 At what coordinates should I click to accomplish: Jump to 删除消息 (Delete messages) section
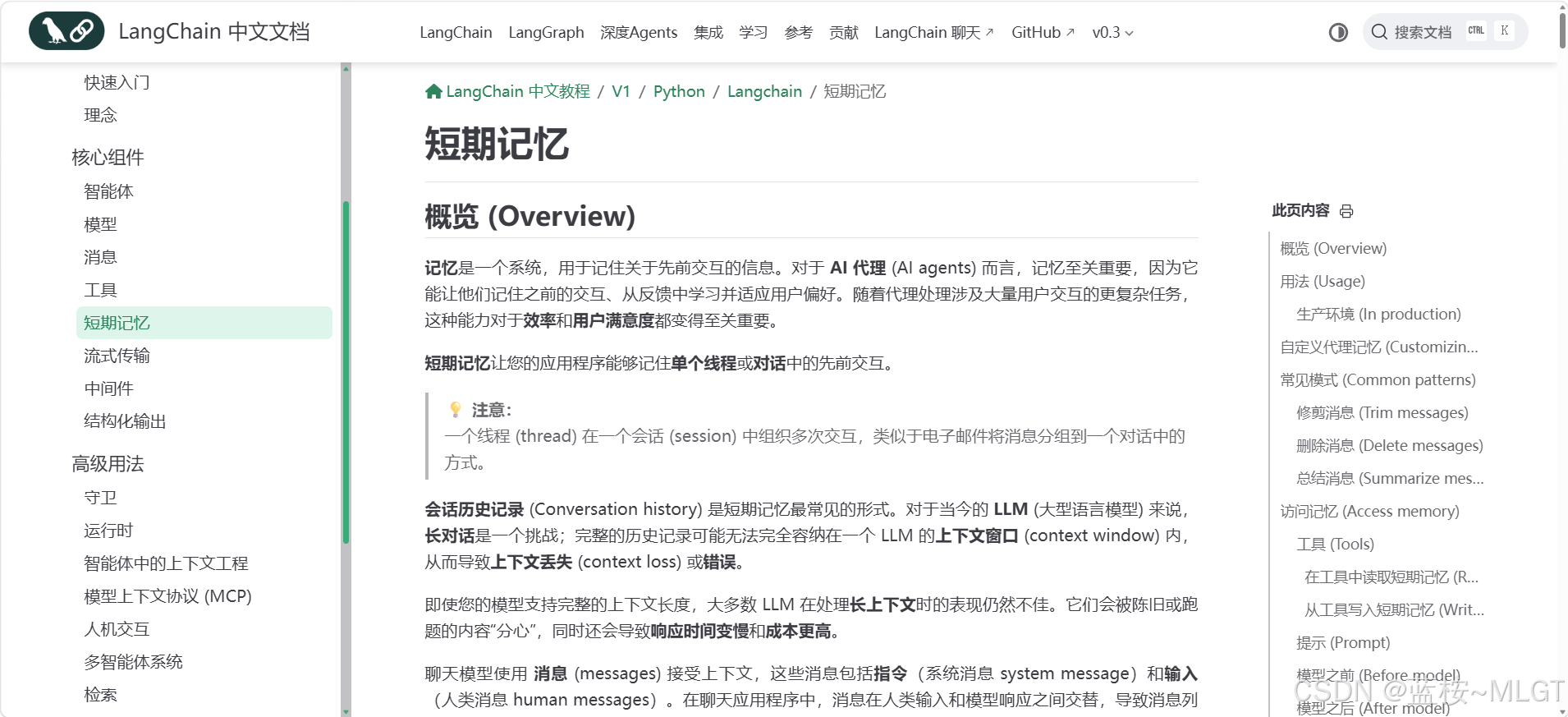tap(1390, 445)
